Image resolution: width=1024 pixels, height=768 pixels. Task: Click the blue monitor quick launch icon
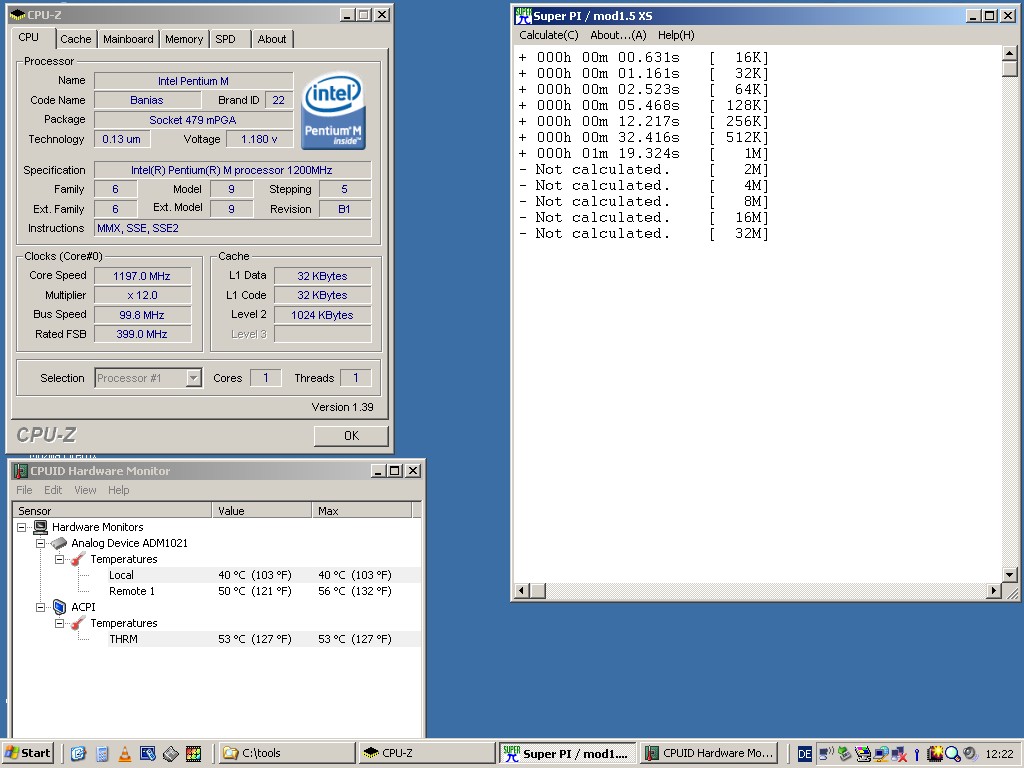tap(148, 754)
